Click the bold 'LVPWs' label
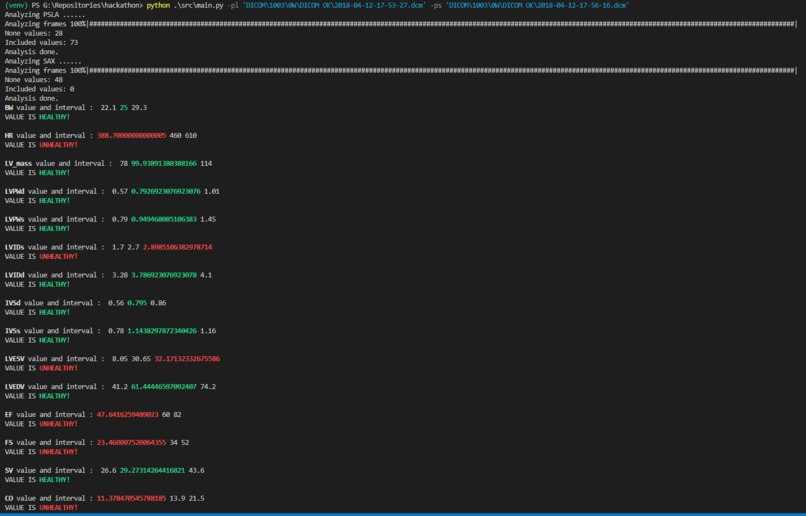 (x=14, y=219)
